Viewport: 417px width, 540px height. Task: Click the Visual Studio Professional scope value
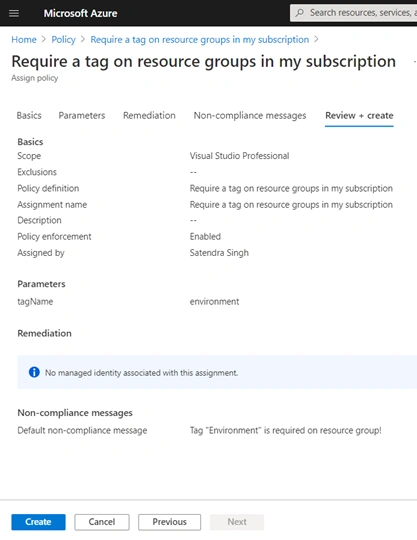239,156
